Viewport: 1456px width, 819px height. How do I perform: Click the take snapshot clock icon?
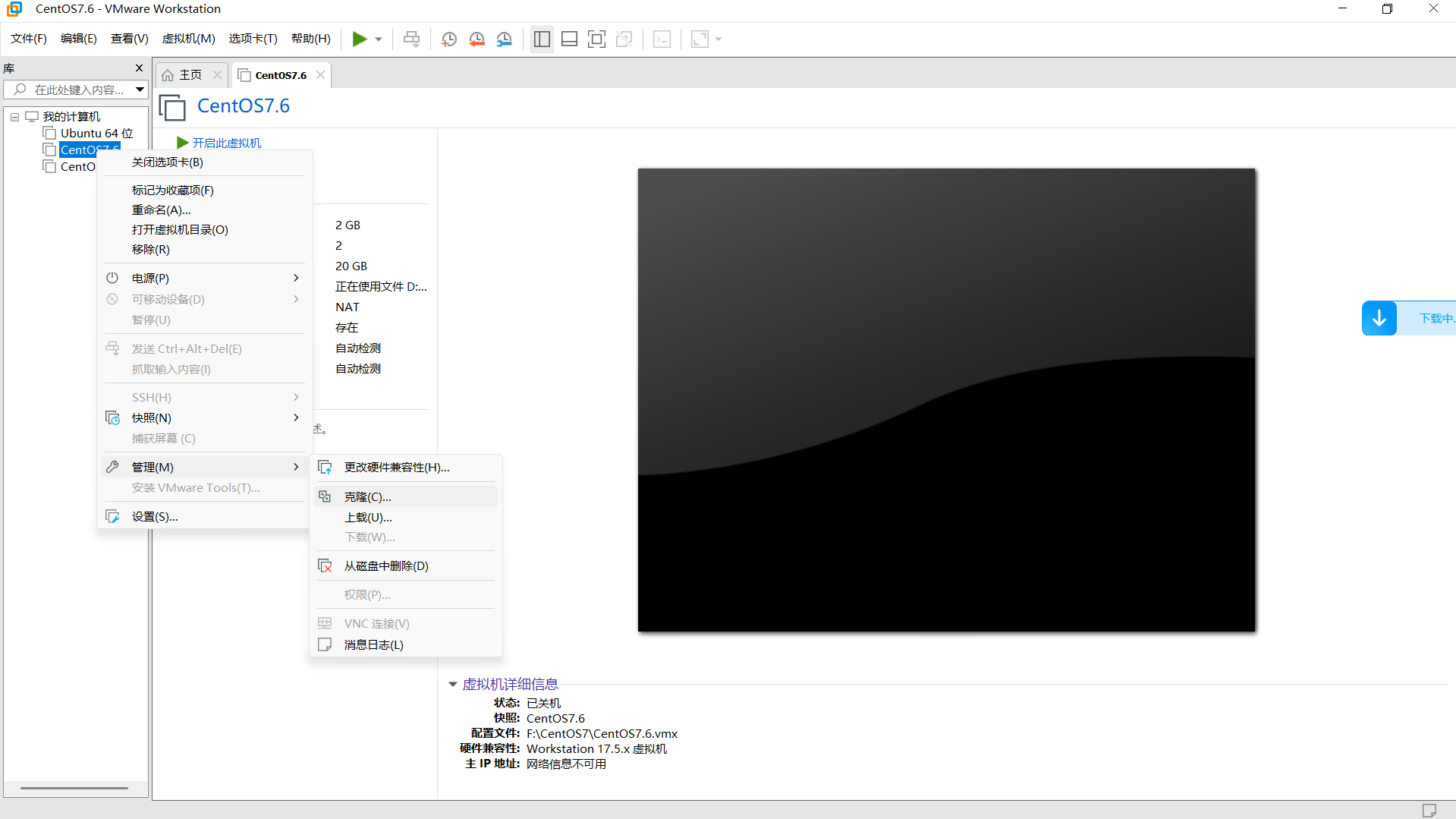(x=449, y=39)
